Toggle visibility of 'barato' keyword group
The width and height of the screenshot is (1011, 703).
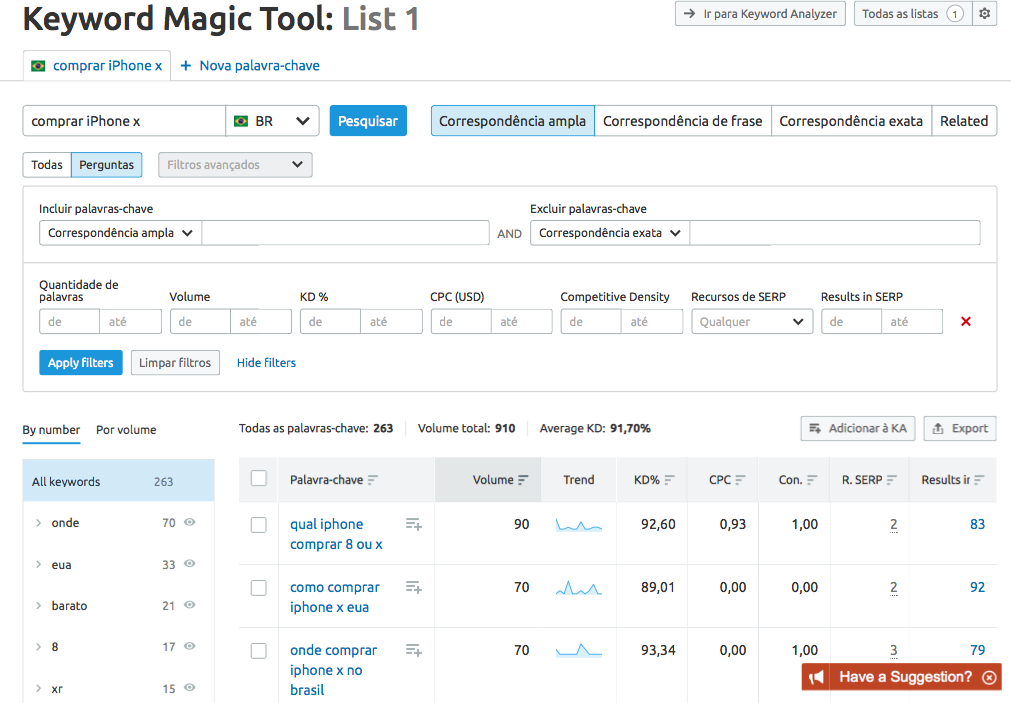190,605
